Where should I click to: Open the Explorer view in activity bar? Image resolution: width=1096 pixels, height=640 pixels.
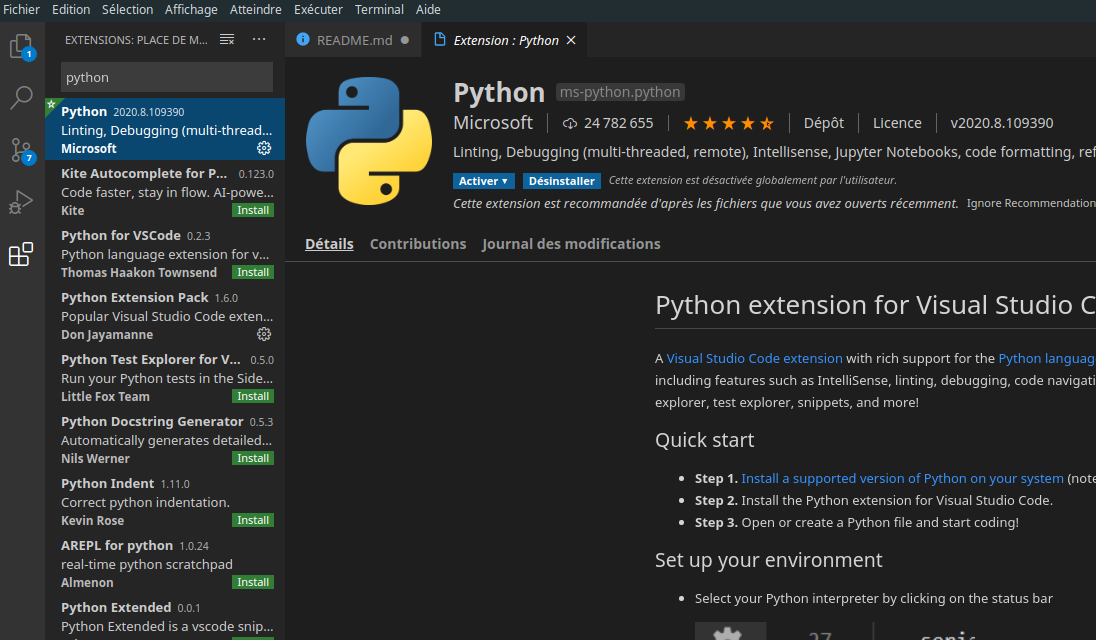21,46
